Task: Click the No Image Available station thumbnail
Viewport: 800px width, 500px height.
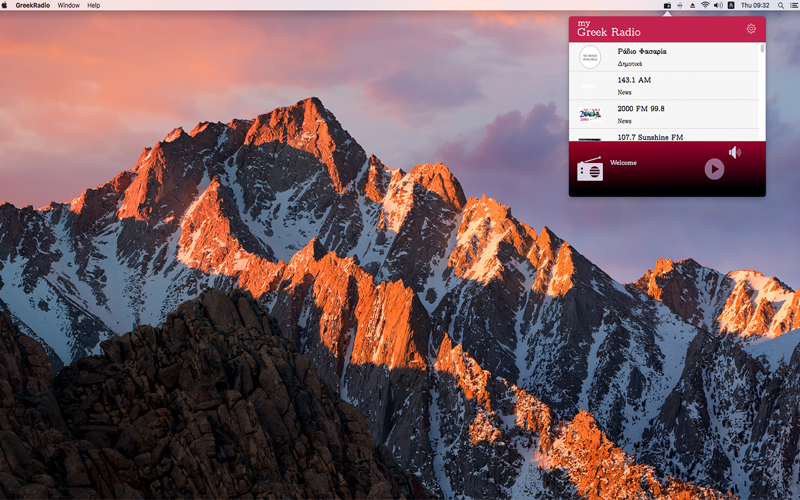Action: (x=590, y=57)
